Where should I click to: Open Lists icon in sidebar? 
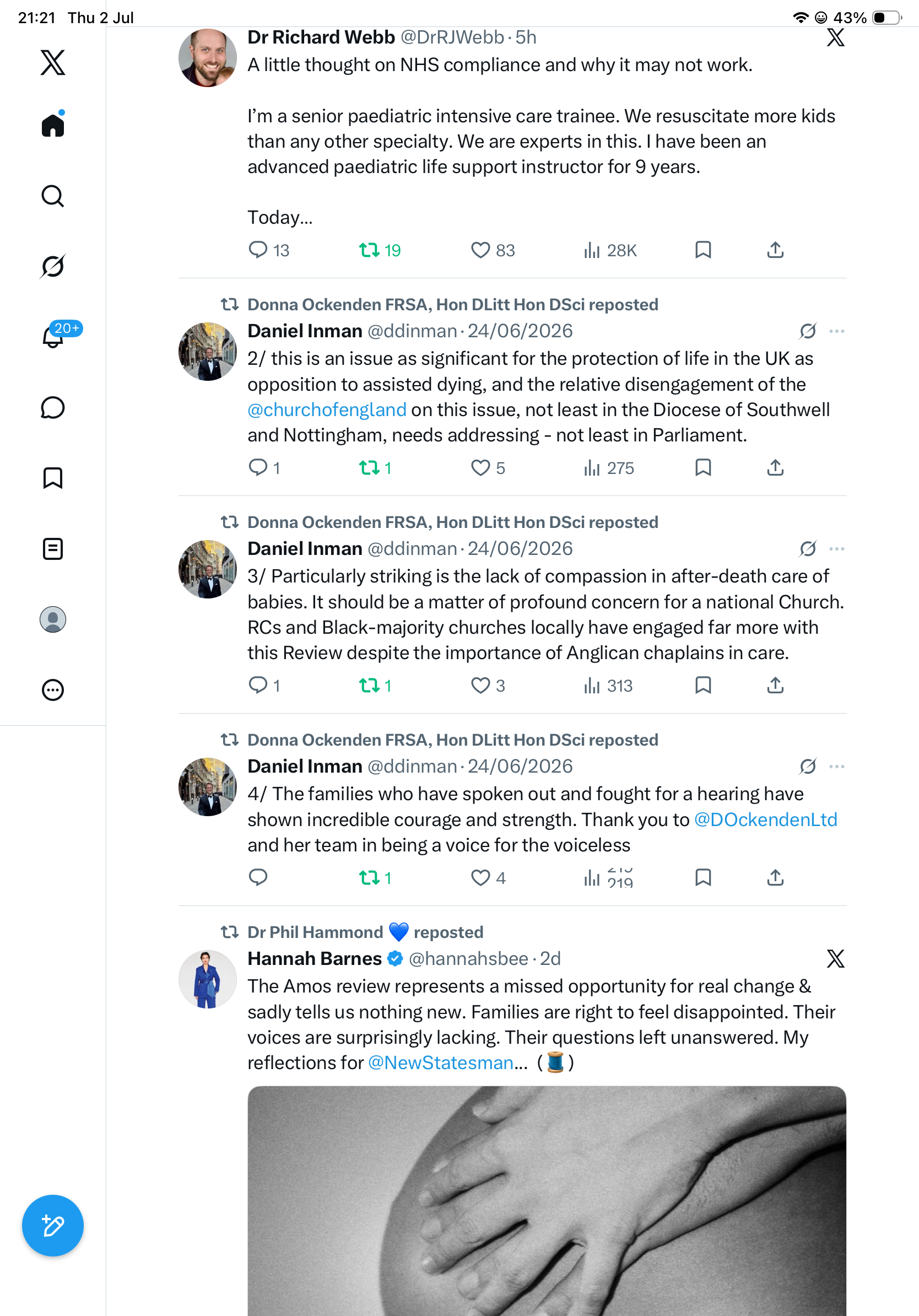(x=53, y=548)
